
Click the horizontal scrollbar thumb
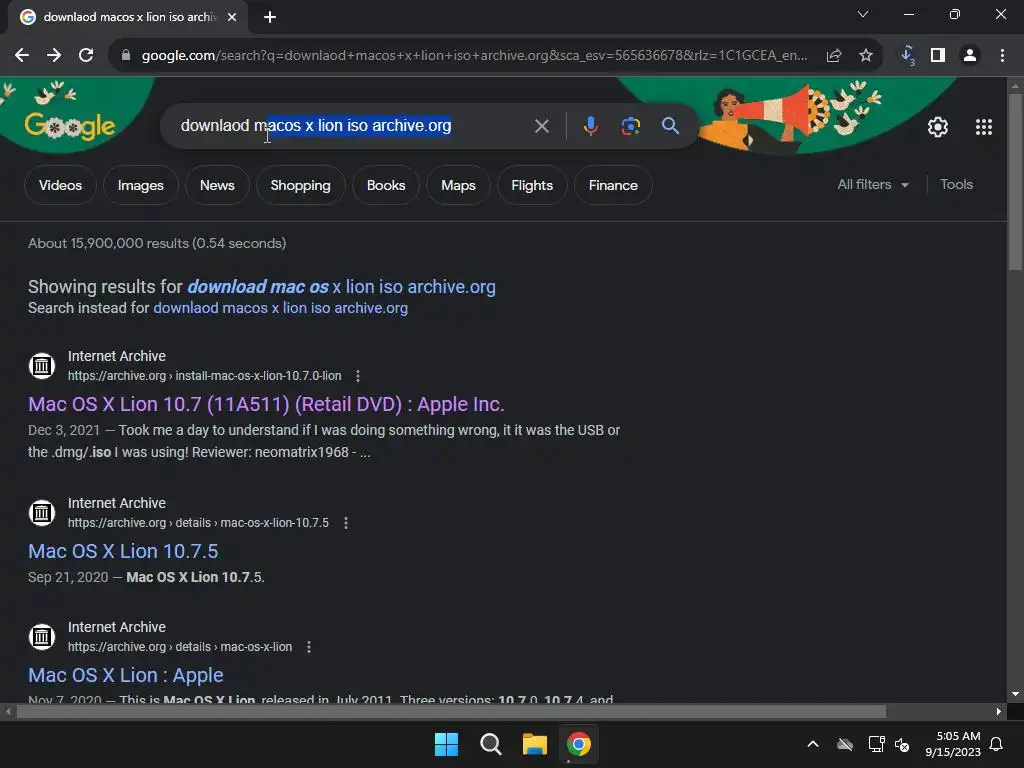coord(451,711)
